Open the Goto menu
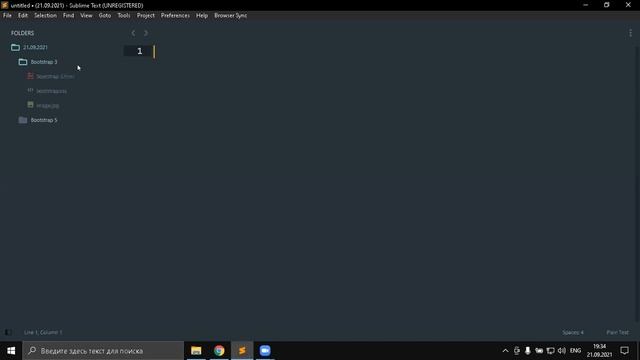 point(105,16)
